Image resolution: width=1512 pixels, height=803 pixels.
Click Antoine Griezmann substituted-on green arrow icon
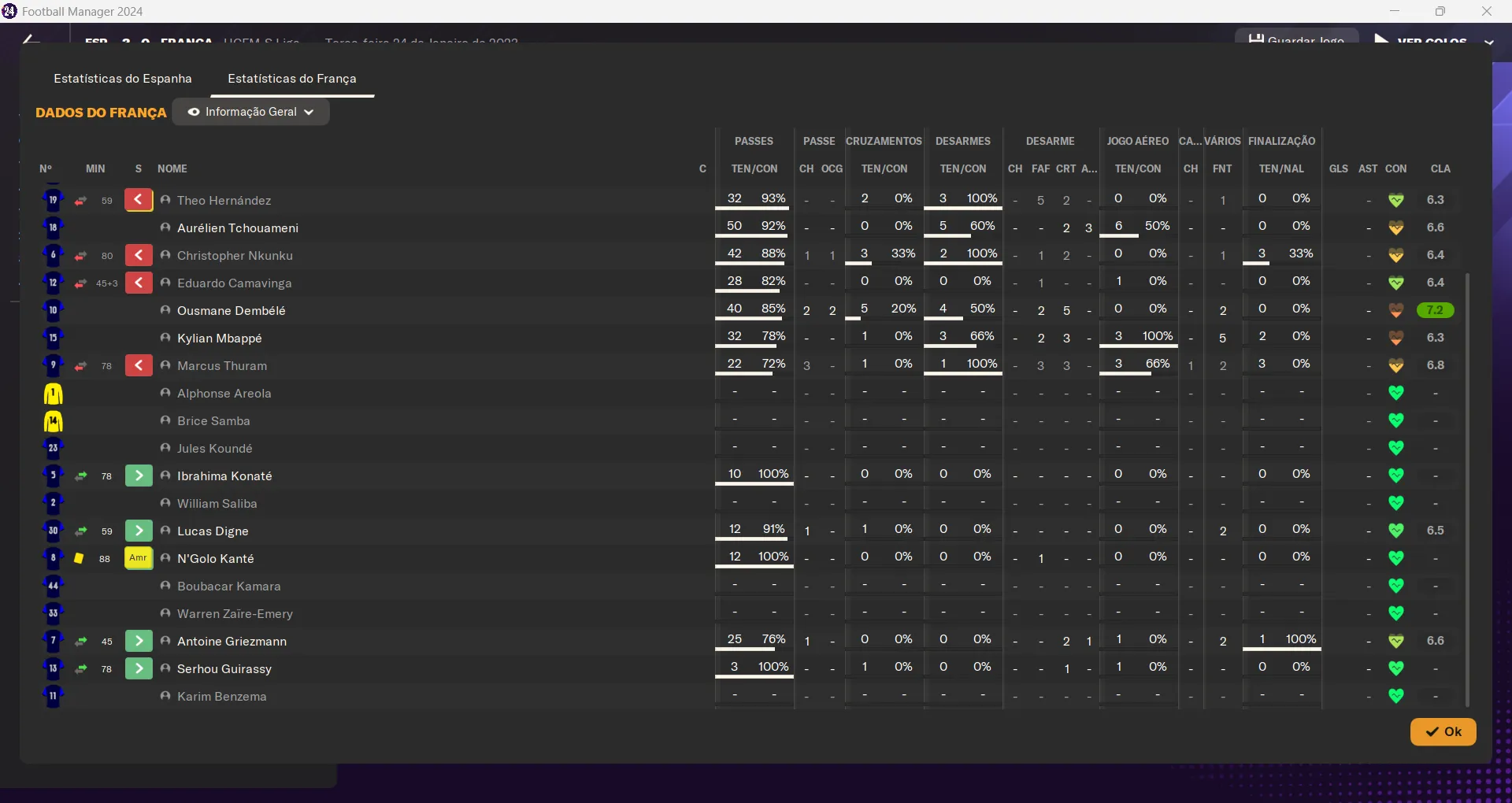click(139, 641)
